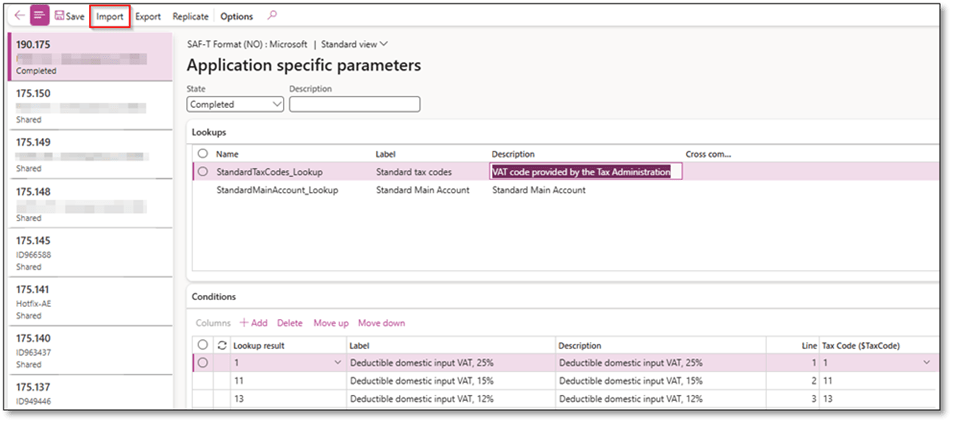The width and height of the screenshot is (953, 422).
Task: Click Import in the action bar
Action: (109, 17)
